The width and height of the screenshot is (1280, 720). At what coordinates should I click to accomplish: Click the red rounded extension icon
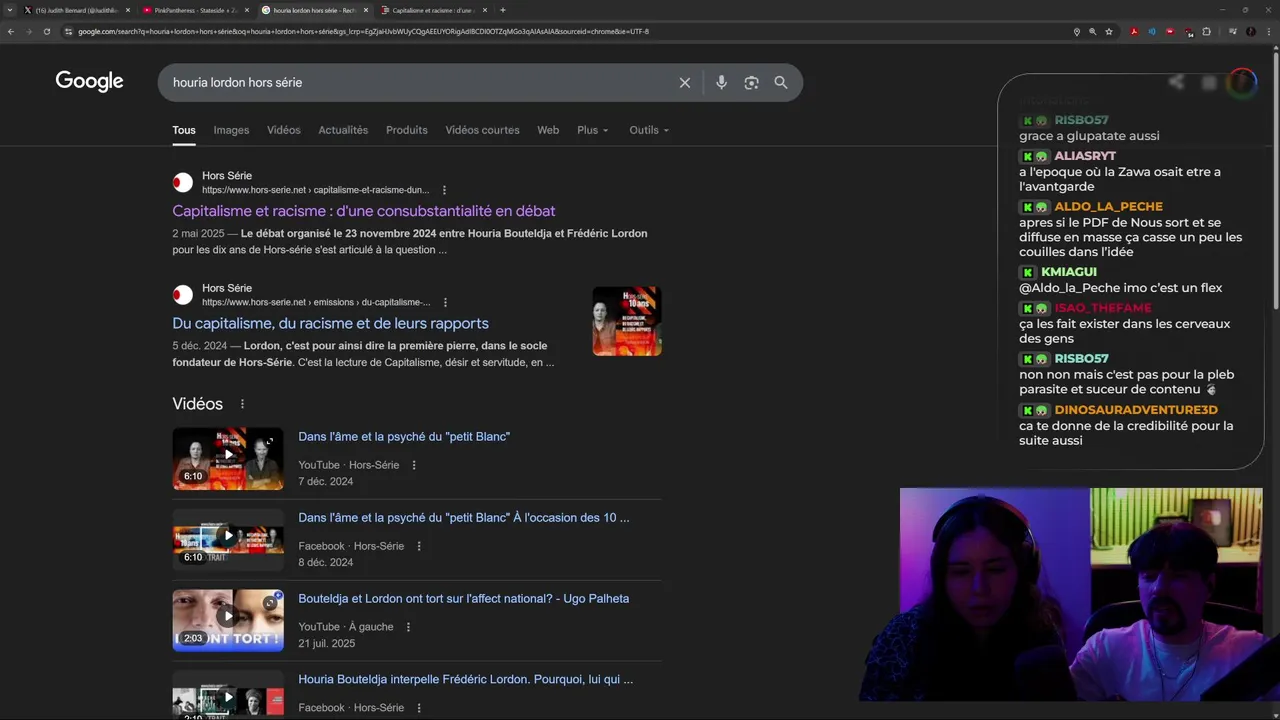1170,31
